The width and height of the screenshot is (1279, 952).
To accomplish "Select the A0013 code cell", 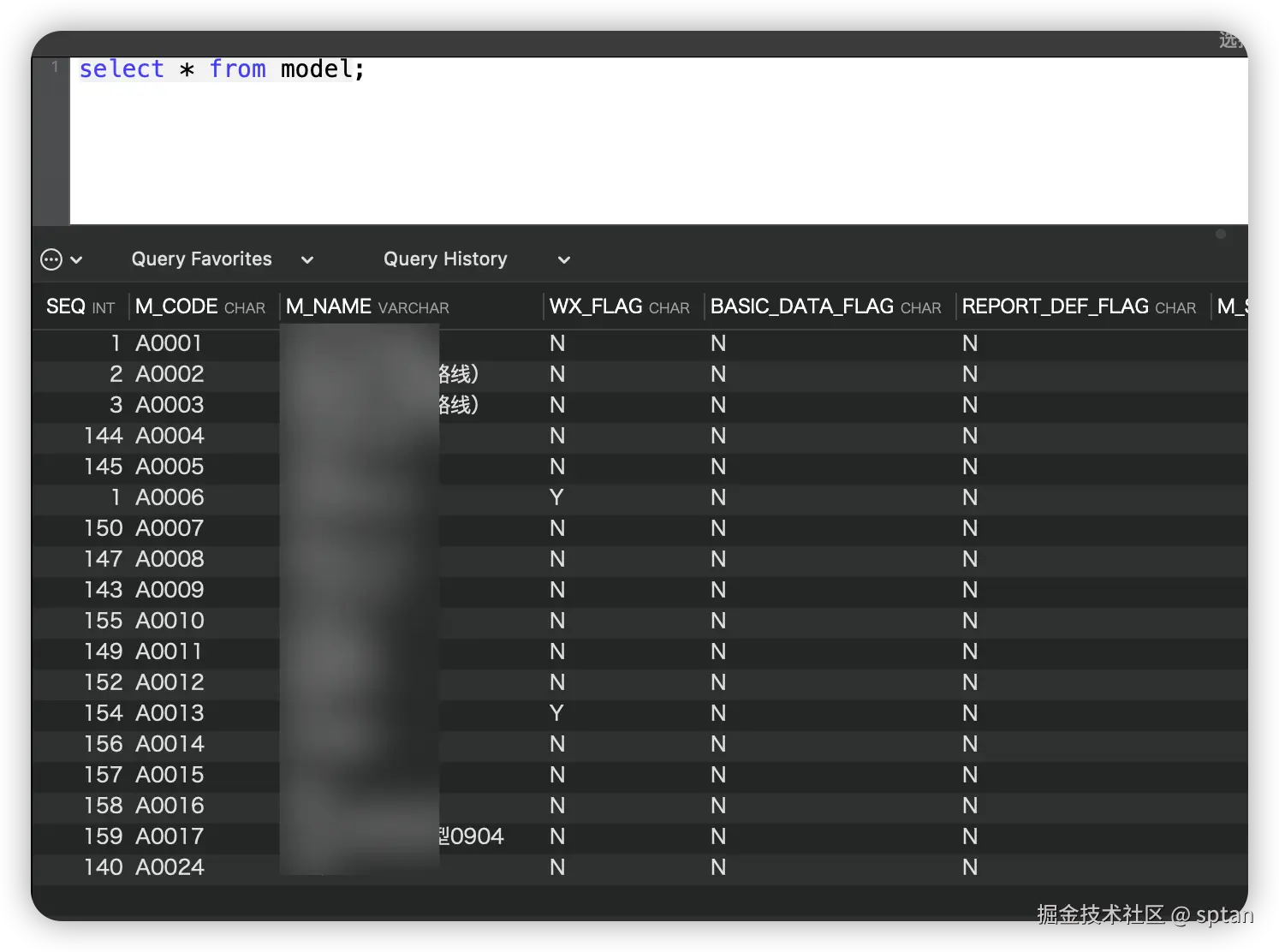I will tap(170, 713).
